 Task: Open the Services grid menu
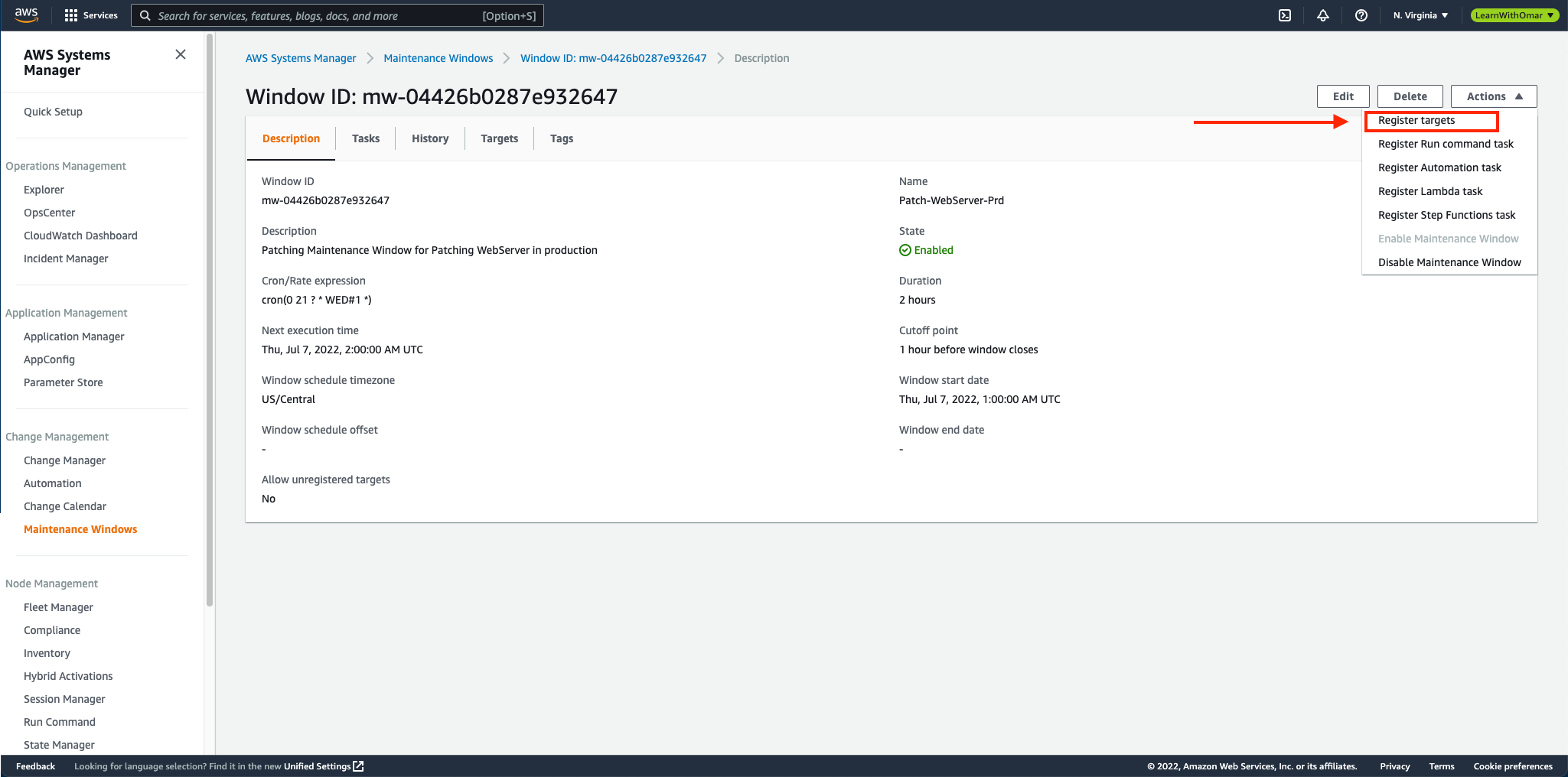pyautogui.click(x=91, y=15)
